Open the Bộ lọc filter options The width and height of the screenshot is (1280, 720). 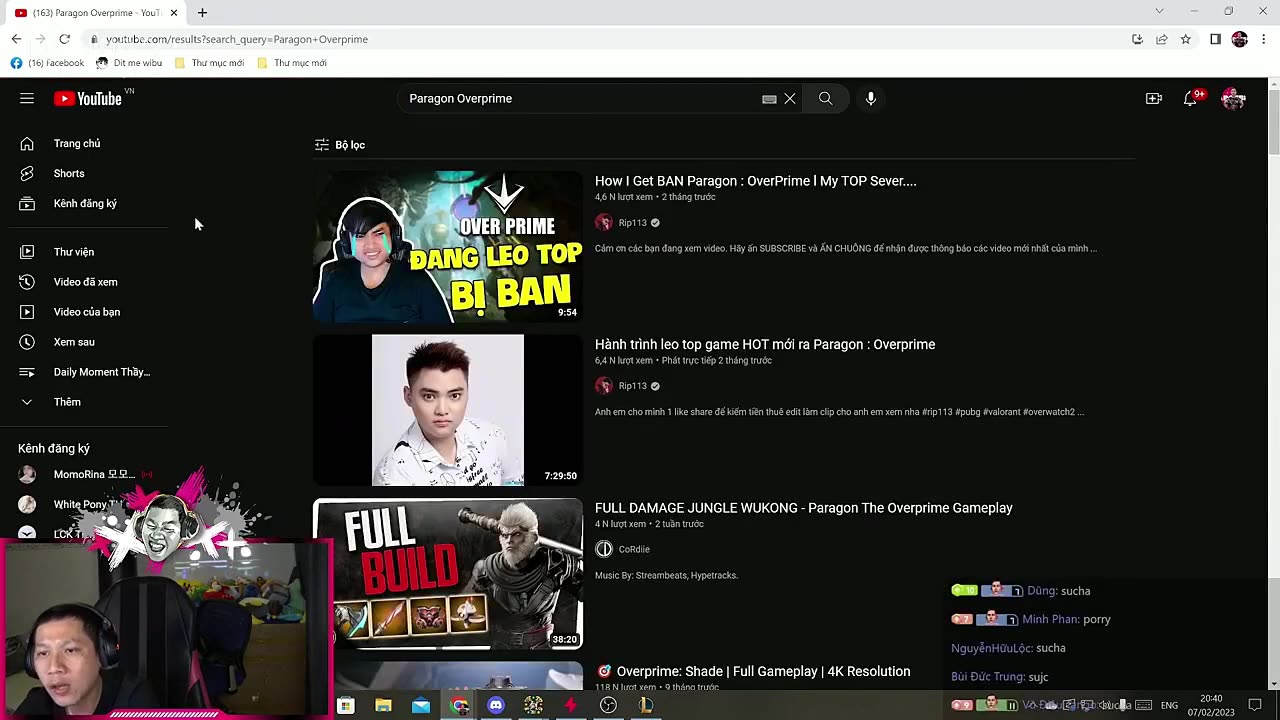340,145
